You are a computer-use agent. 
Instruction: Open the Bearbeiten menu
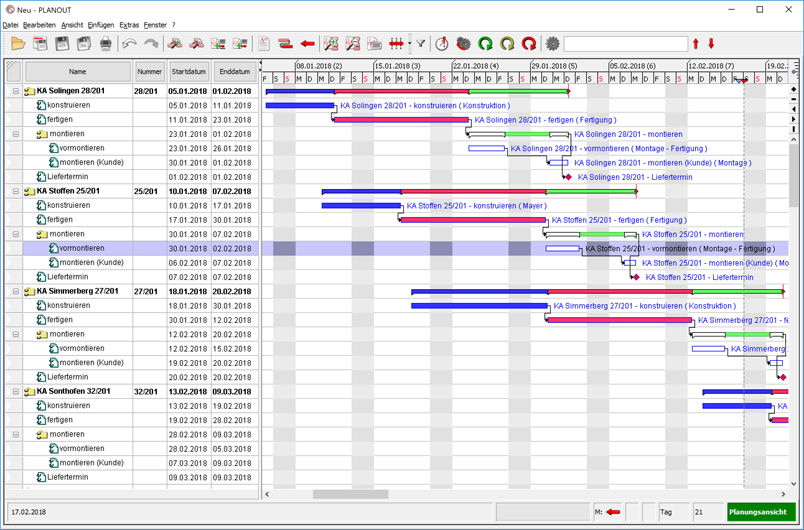[x=39, y=25]
